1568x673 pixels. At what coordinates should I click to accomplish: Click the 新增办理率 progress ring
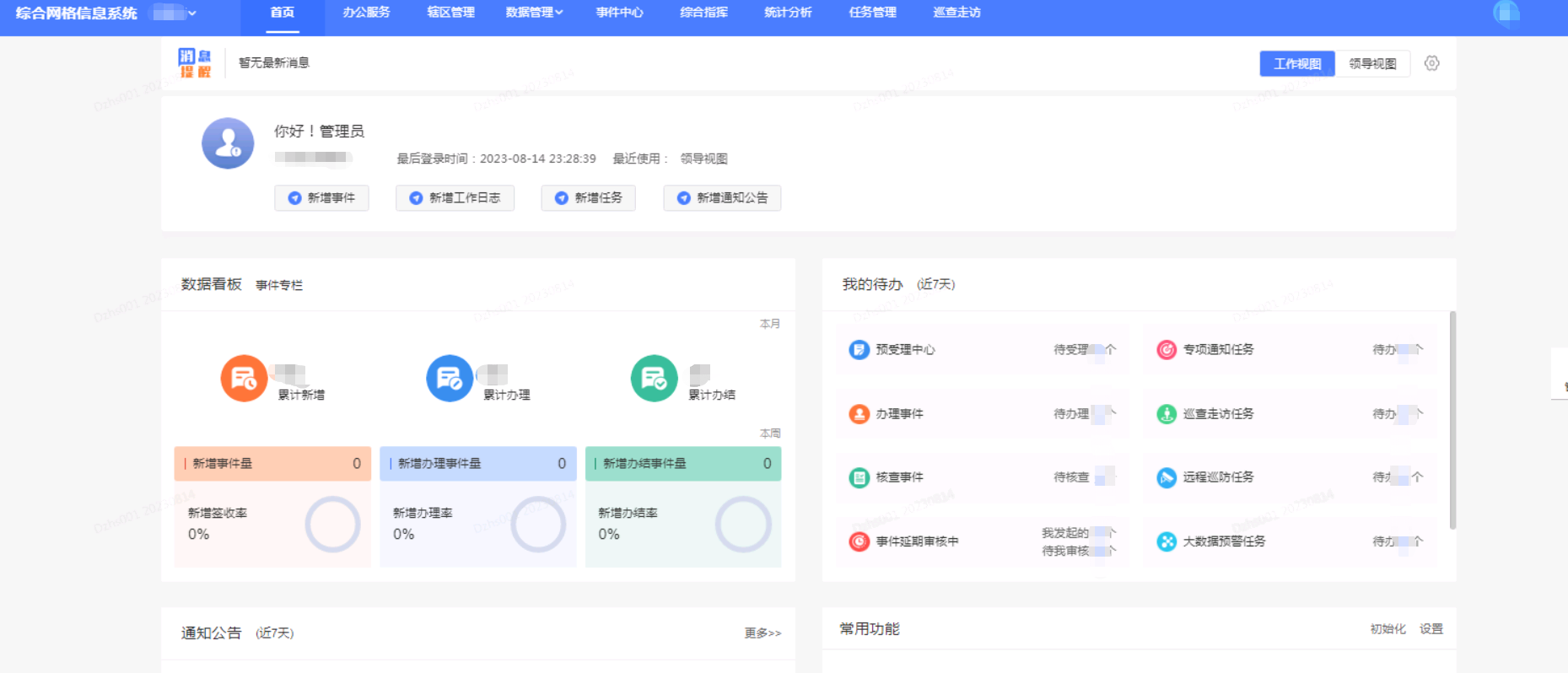coord(538,525)
